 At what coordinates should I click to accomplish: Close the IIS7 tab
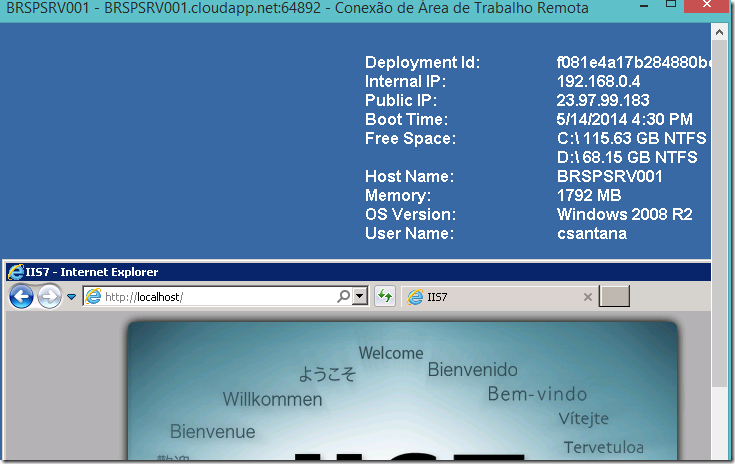click(x=588, y=296)
